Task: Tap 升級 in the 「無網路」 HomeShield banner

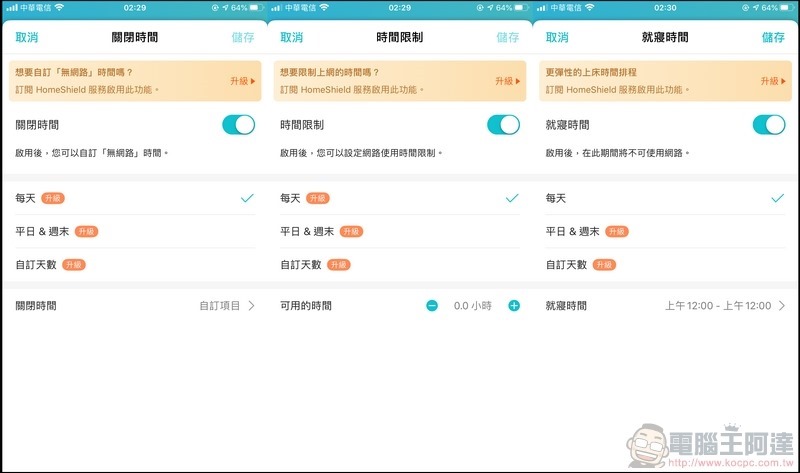Action: pos(243,81)
